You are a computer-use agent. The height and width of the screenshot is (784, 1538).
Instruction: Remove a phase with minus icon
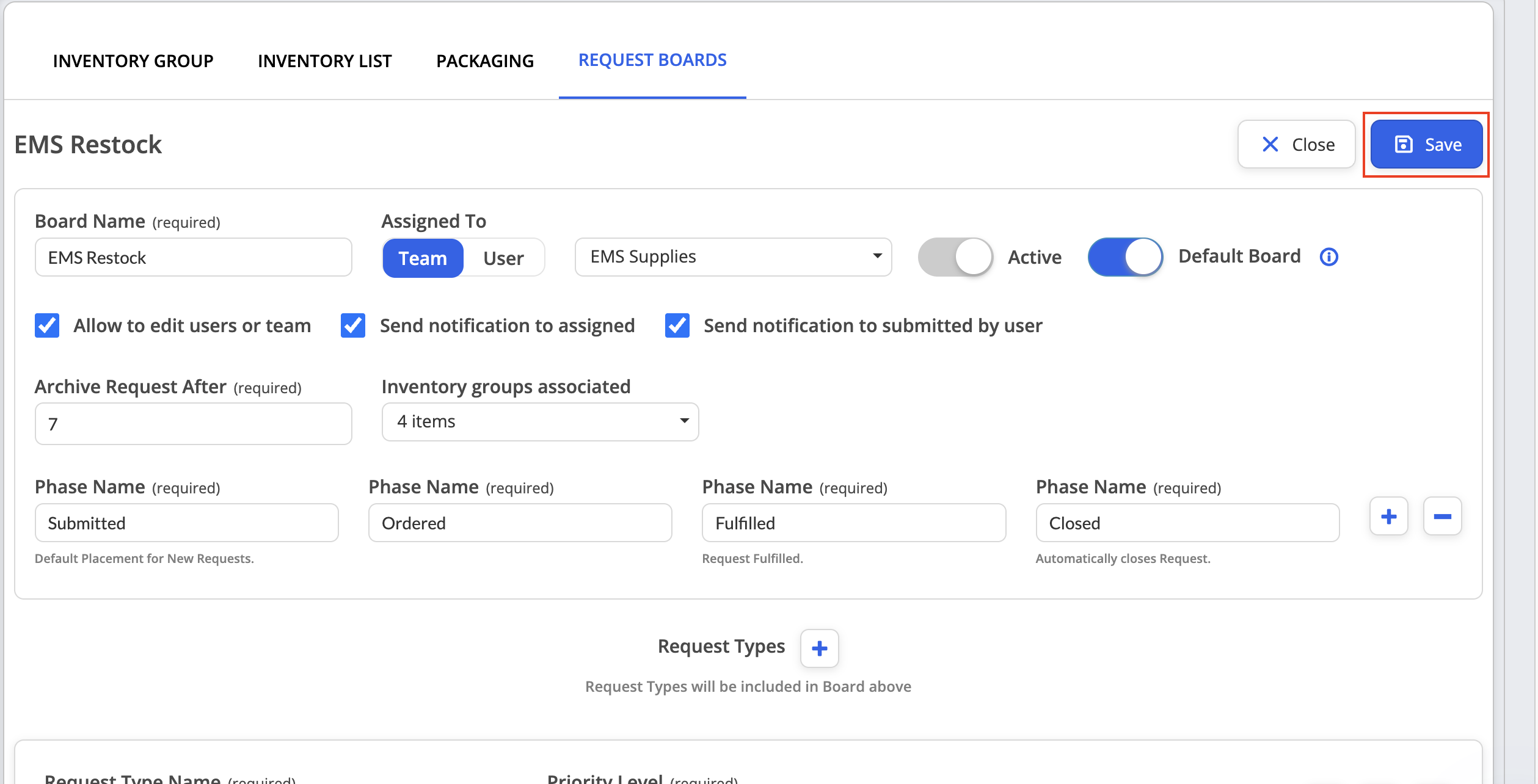tap(1442, 517)
